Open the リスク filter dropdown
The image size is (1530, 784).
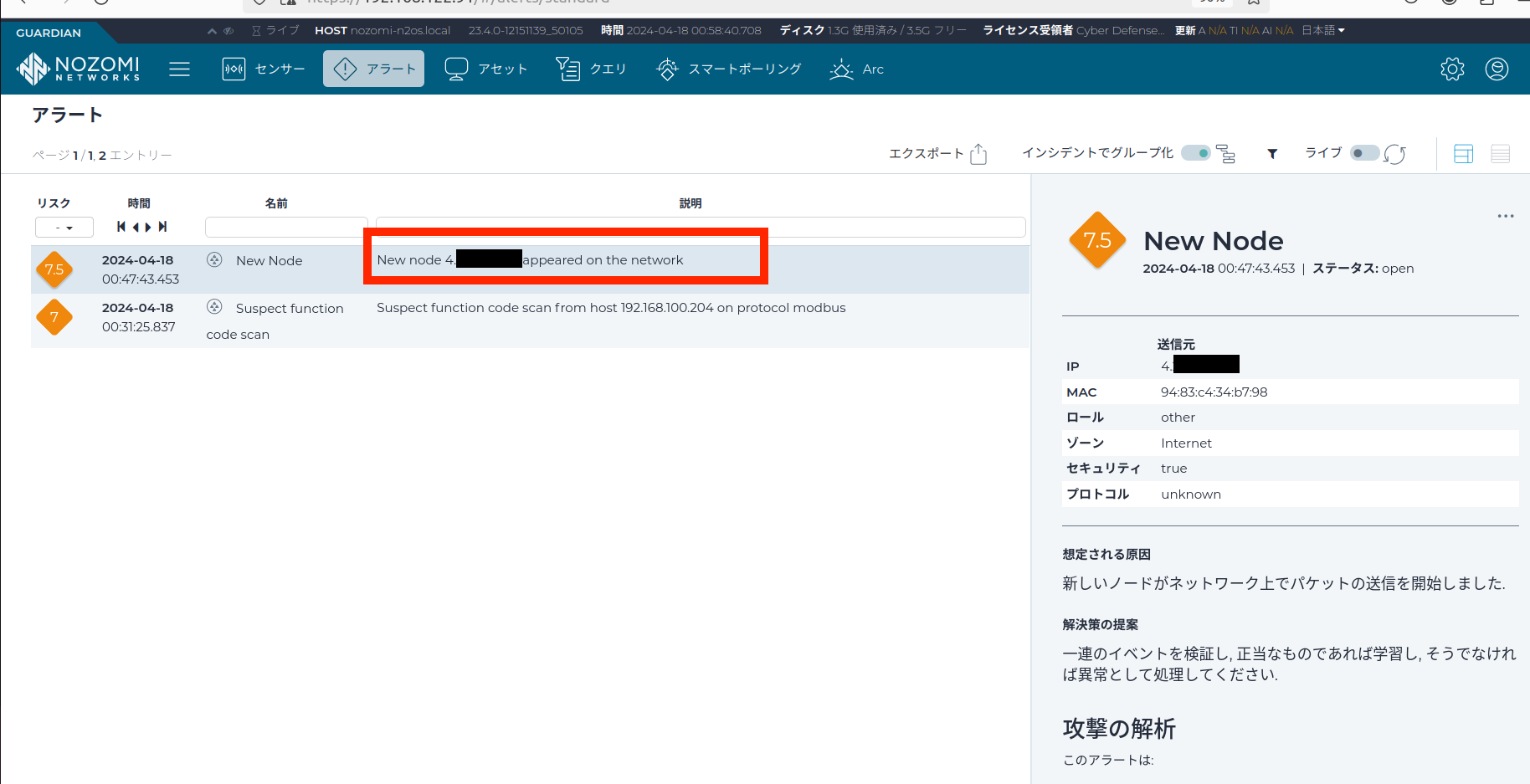(x=64, y=228)
